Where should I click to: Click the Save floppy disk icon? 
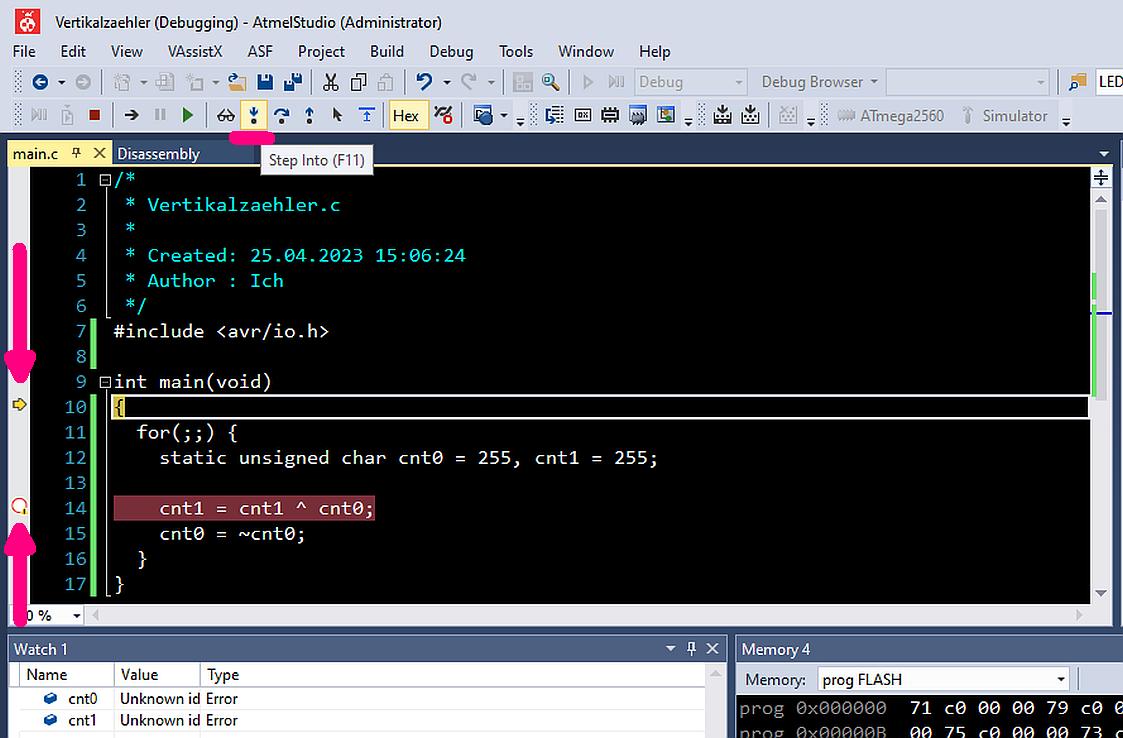click(265, 82)
